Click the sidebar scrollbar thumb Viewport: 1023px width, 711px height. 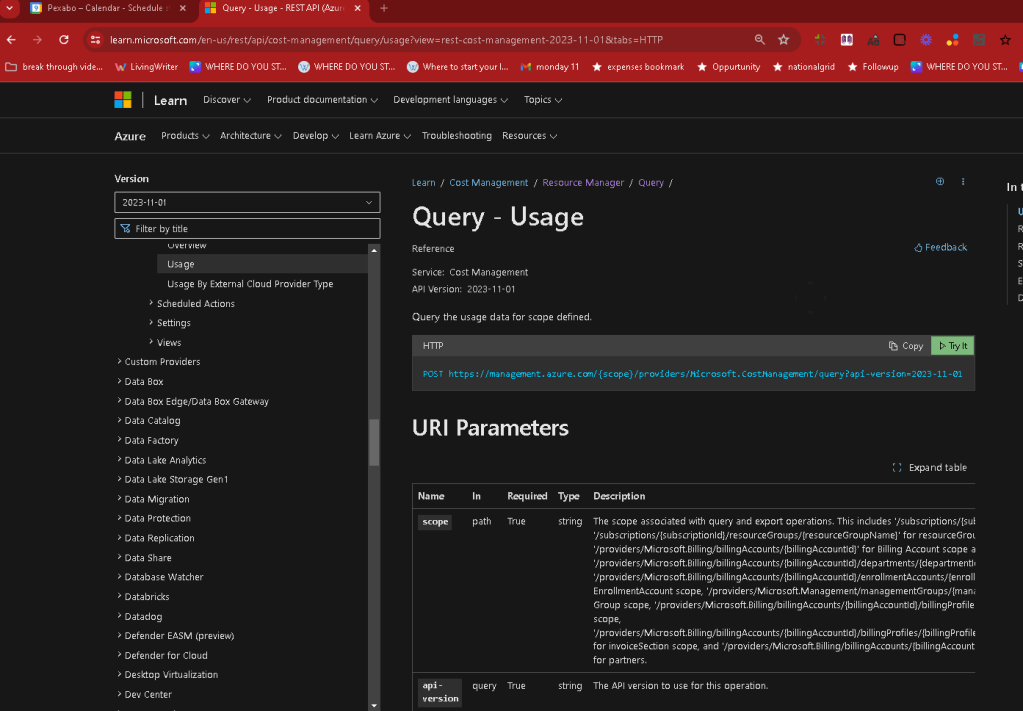[x=374, y=442]
